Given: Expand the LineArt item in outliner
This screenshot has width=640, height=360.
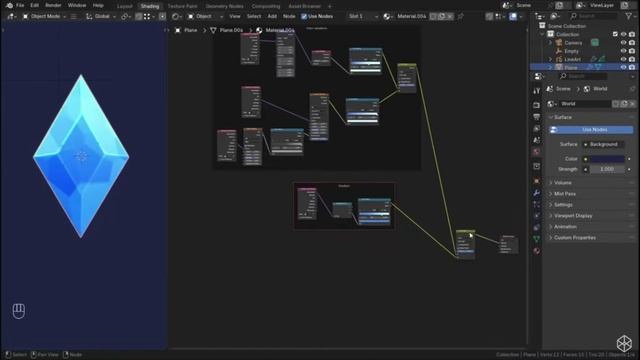Looking at the screenshot, I should click(550, 59).
